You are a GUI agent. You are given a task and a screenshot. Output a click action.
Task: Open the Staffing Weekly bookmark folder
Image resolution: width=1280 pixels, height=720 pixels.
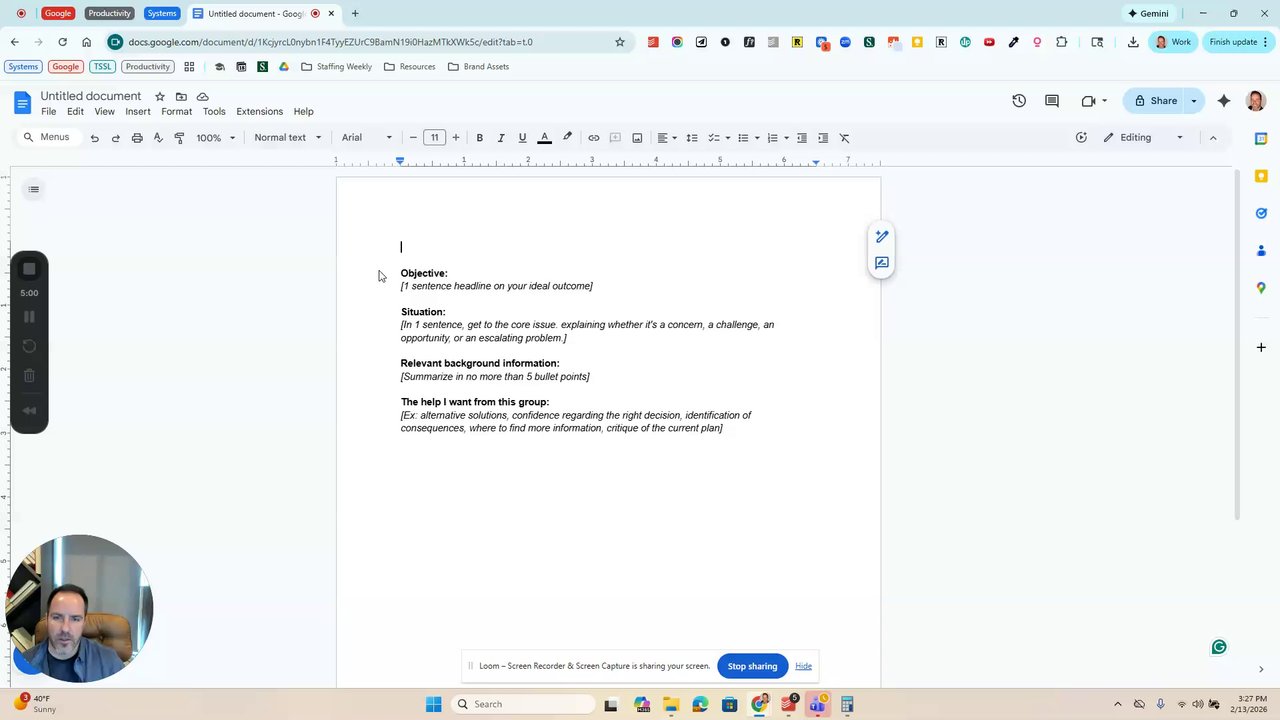coord(336,67)
